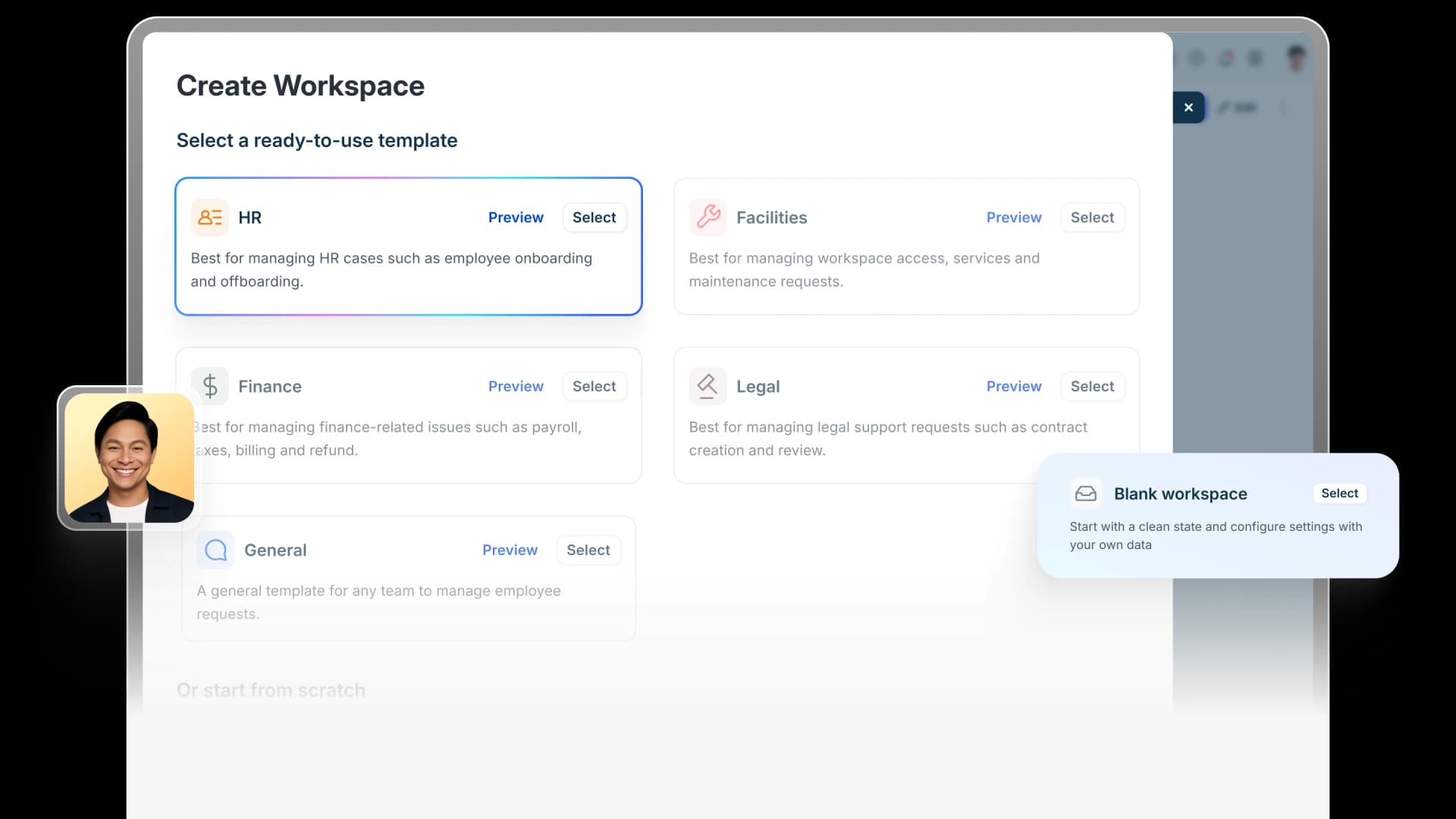Select the Finance template
The height and width of the screenshot is (819, 1456).
[595, 387]
